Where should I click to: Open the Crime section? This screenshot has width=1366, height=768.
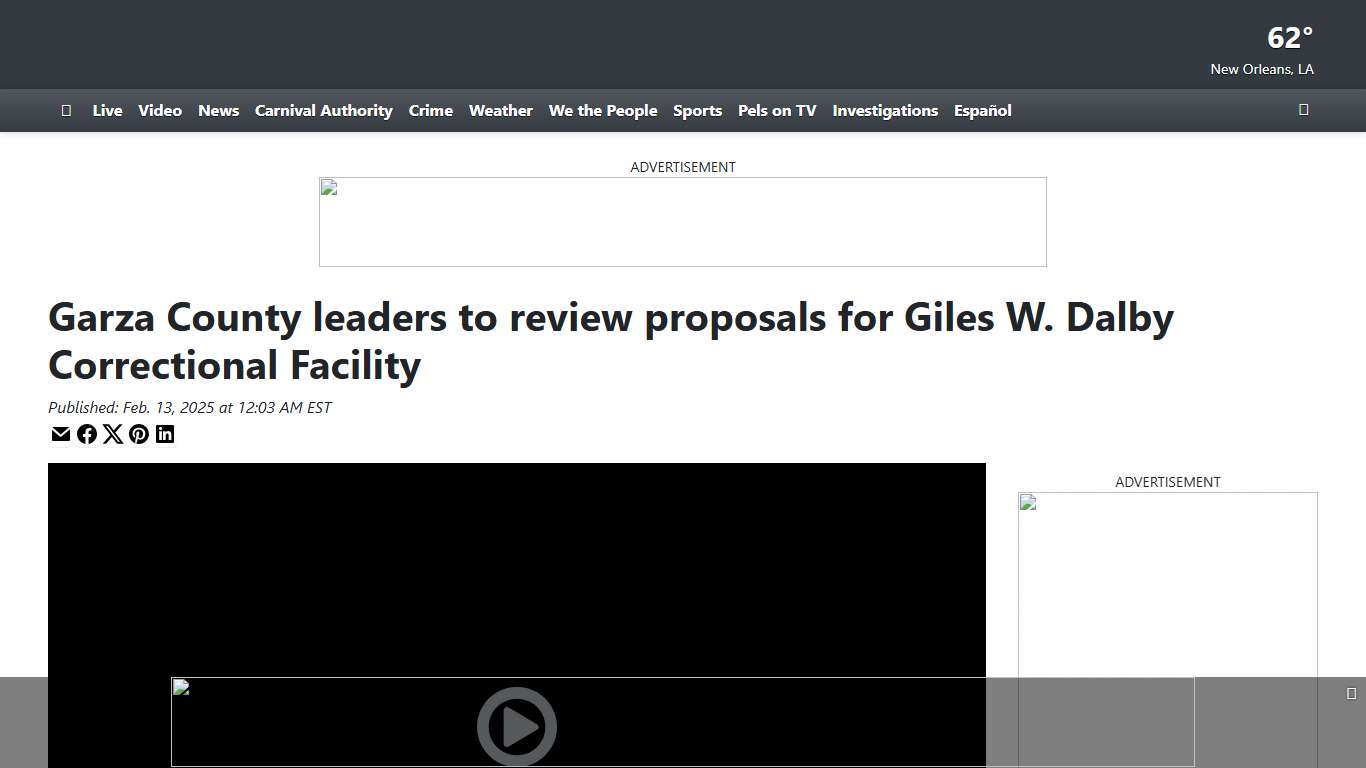point(430,111)
